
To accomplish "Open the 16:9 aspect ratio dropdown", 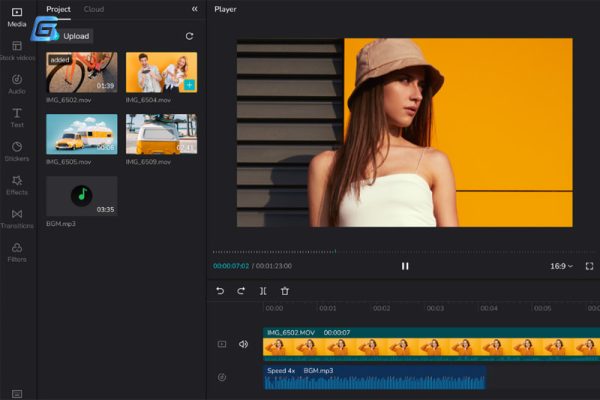I will [561, 266].
